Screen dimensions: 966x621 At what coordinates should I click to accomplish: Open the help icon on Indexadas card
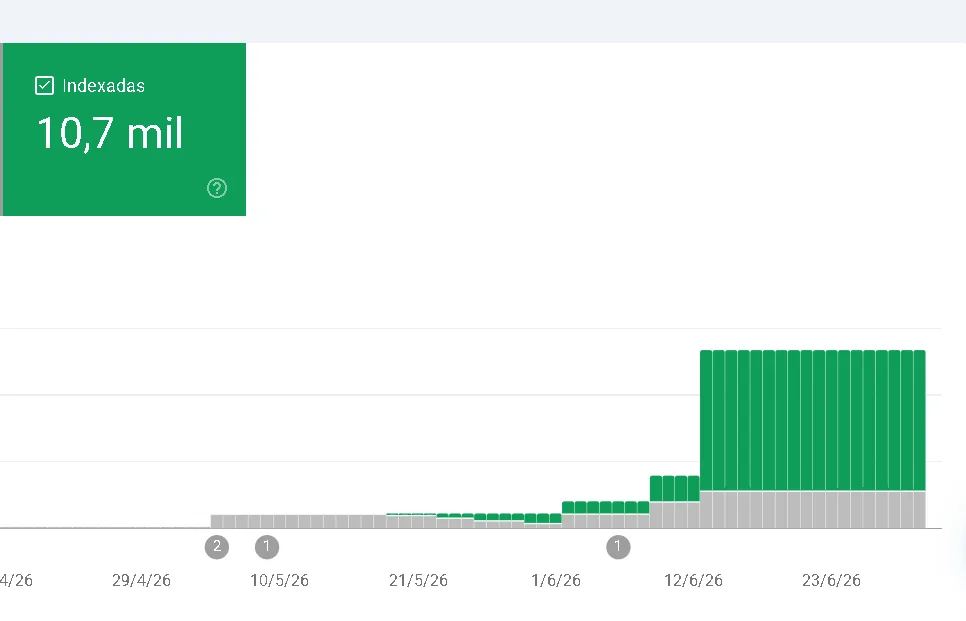pos(217,188)
